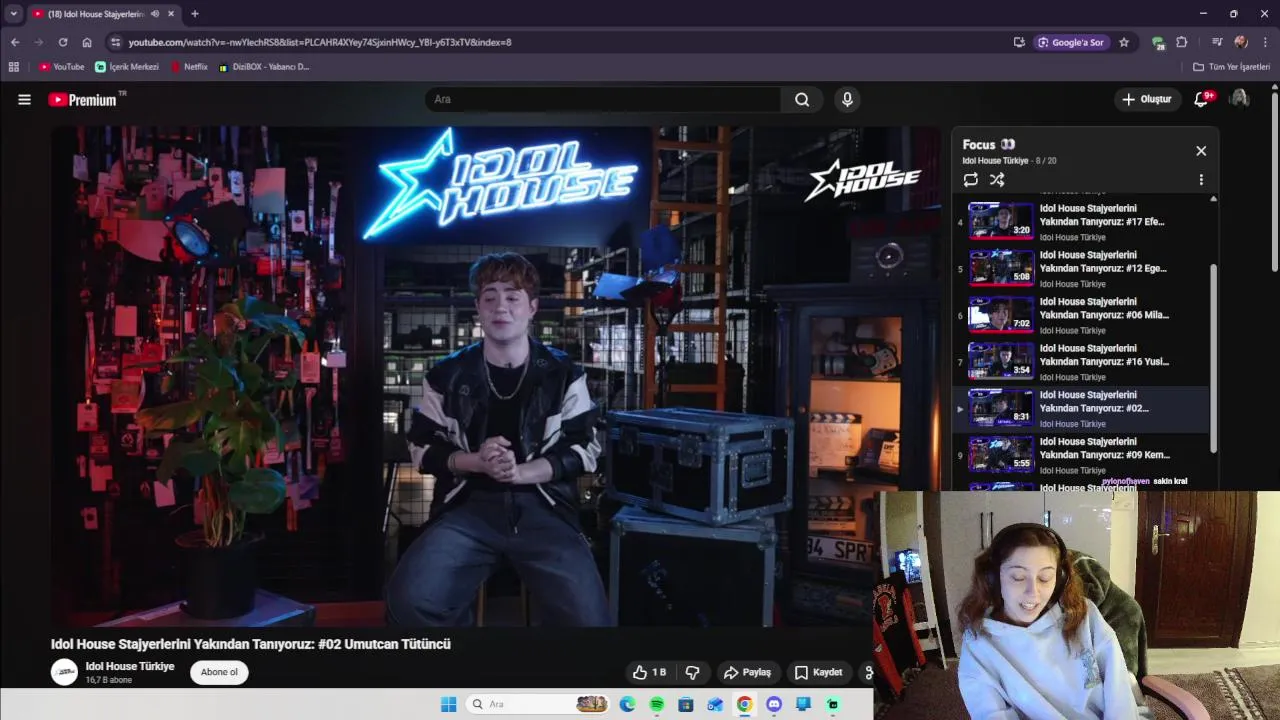Open the tab search dropdown arrow
Viewport: 1280px width, 720px height.
click(13, 14)
